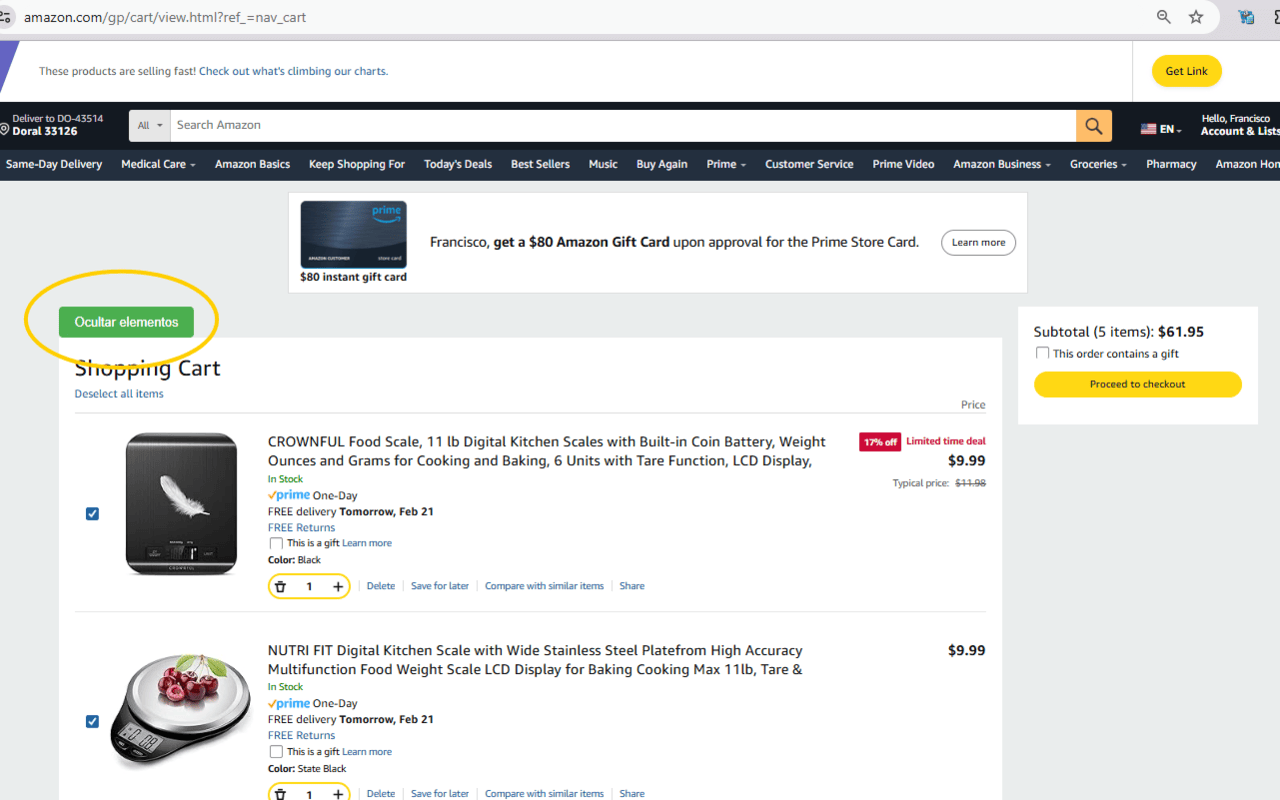Open FREE Returns link under CROWNFUL scale
Viewport: 1280px width, 800px height.
(x=301, y=528)
